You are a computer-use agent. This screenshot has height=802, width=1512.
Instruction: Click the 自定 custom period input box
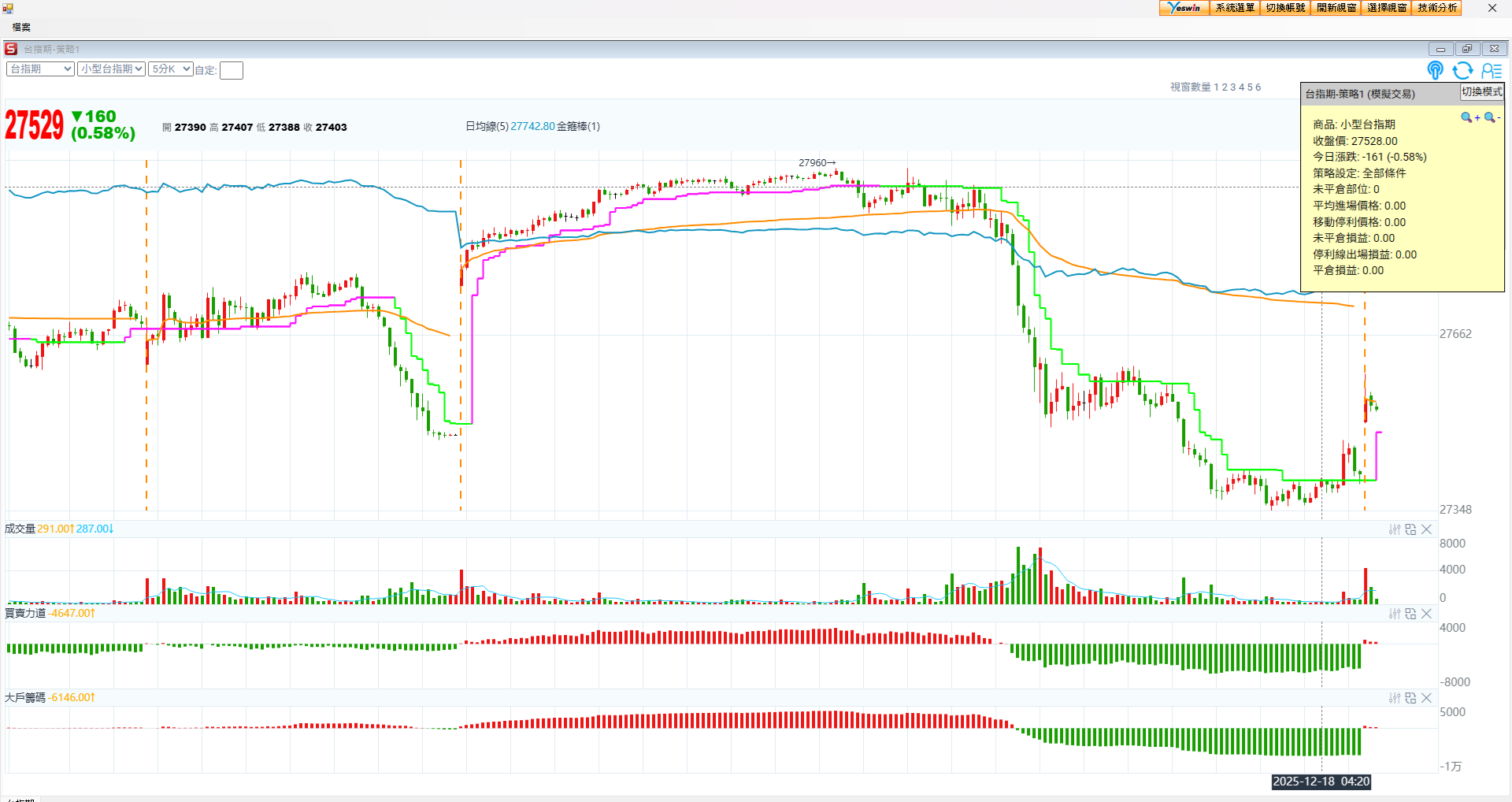tap(231, 71)
